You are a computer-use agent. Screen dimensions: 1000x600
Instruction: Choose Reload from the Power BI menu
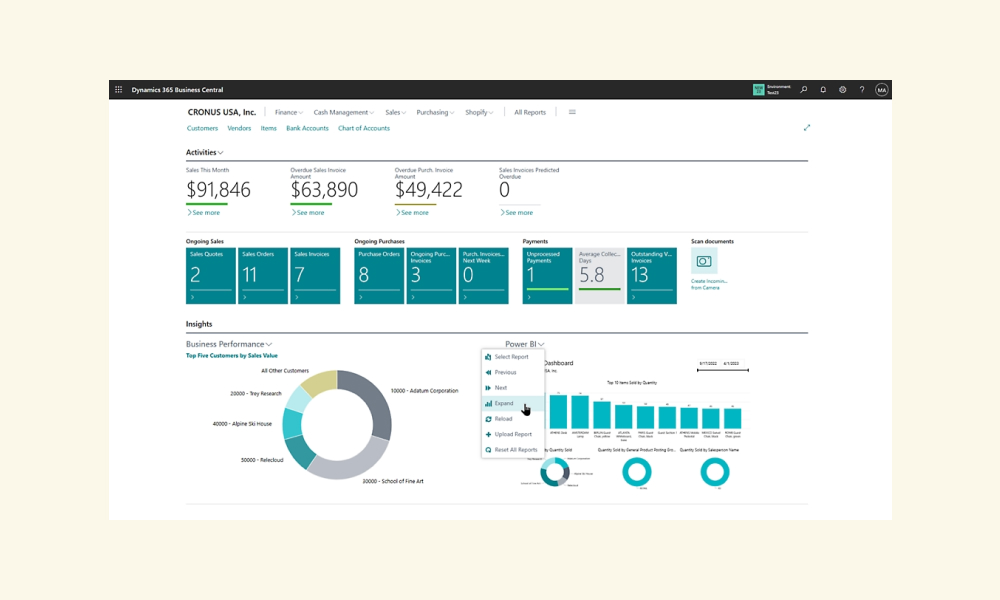tap(513, 419)
